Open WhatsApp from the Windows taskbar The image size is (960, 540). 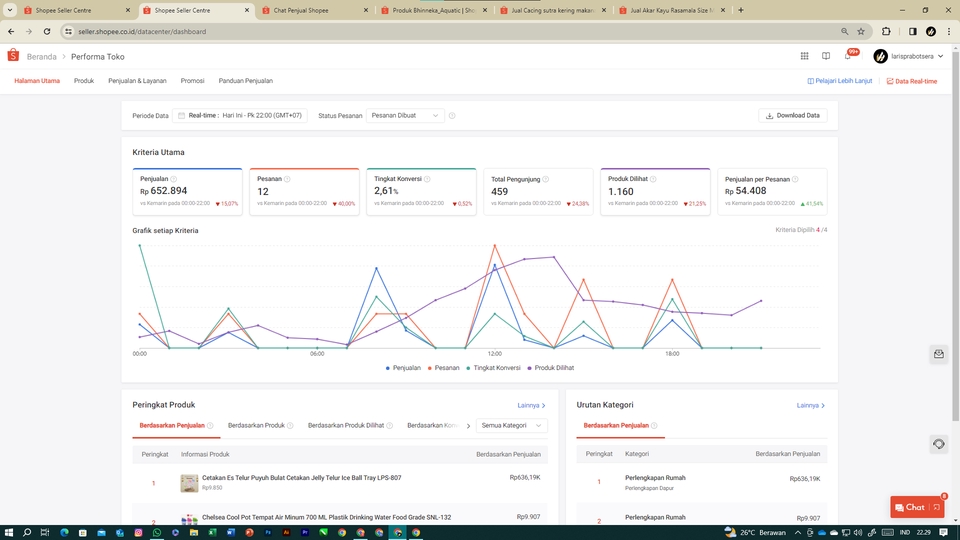[157, 533]
